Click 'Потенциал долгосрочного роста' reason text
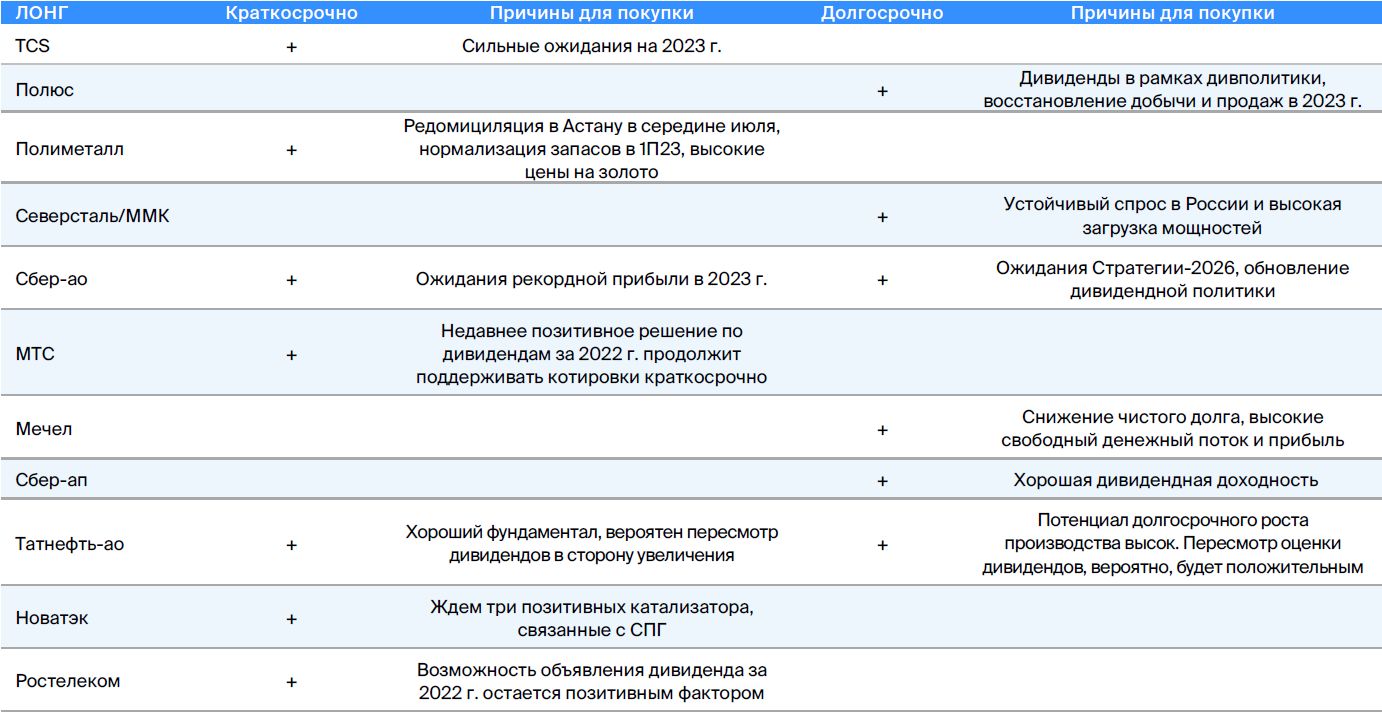This screenshot has width=1382, height=712. [1172, 544]
